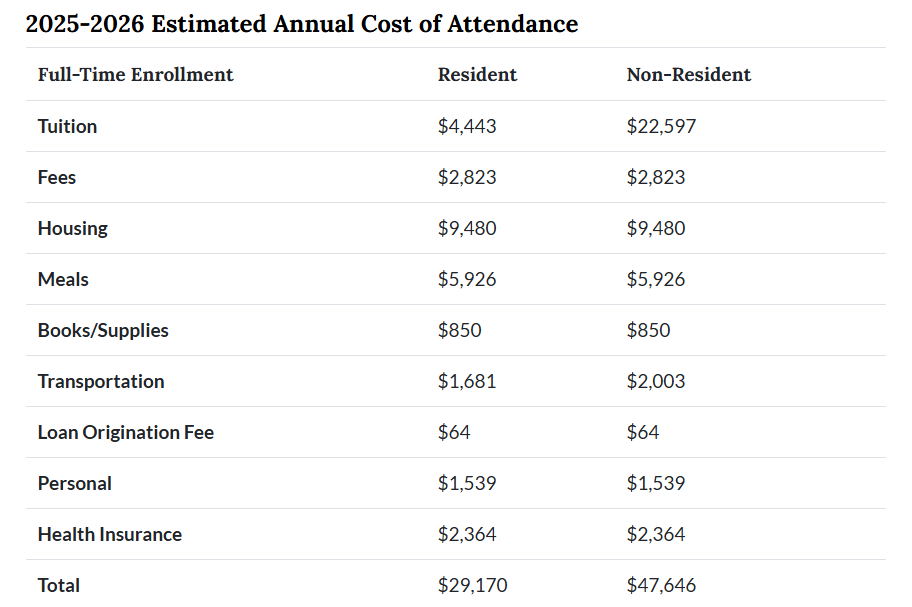This screenshot has width=912, height=607.
Task: Click the Books/Supplies row label
Action: (103, 330)
